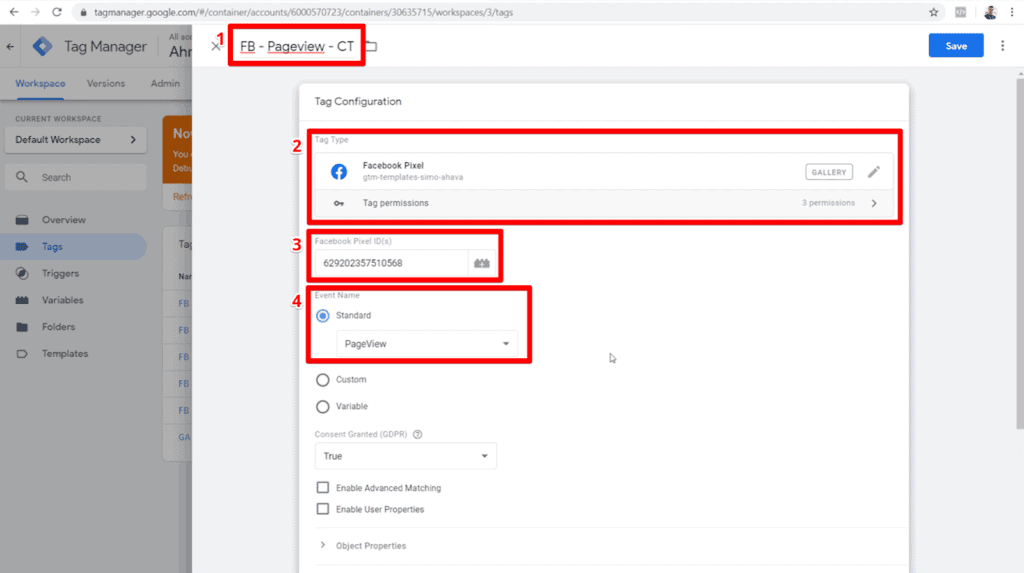The height and width of the screenshot is (573, 1024).
Task: Click the pencil edit icon for tag type
Action: 874,172
